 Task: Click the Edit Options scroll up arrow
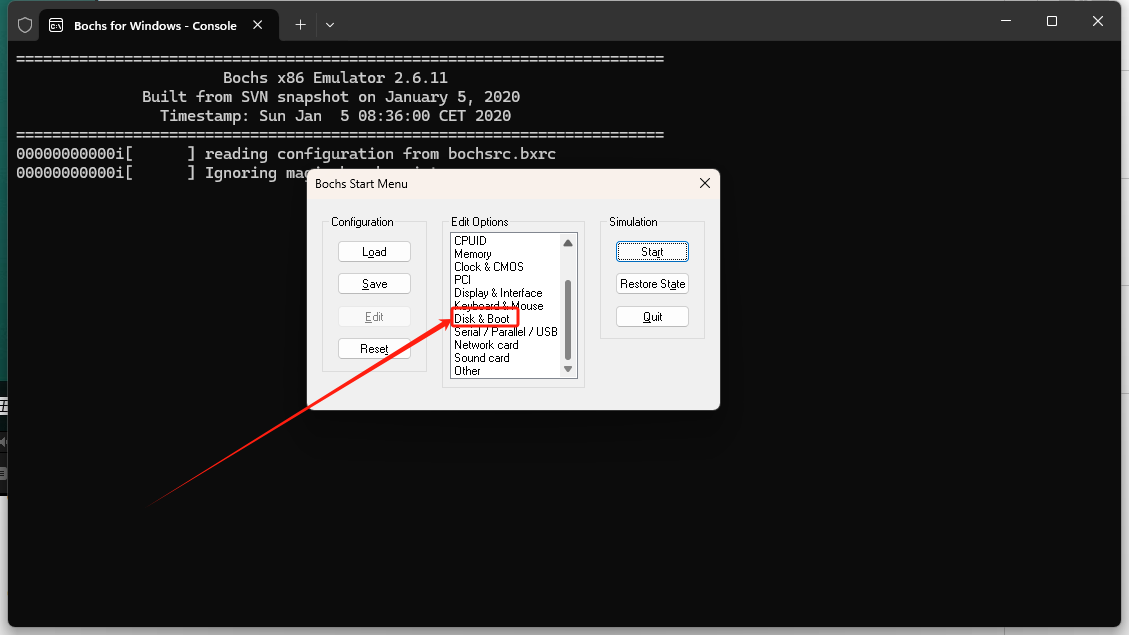point(568,243)
